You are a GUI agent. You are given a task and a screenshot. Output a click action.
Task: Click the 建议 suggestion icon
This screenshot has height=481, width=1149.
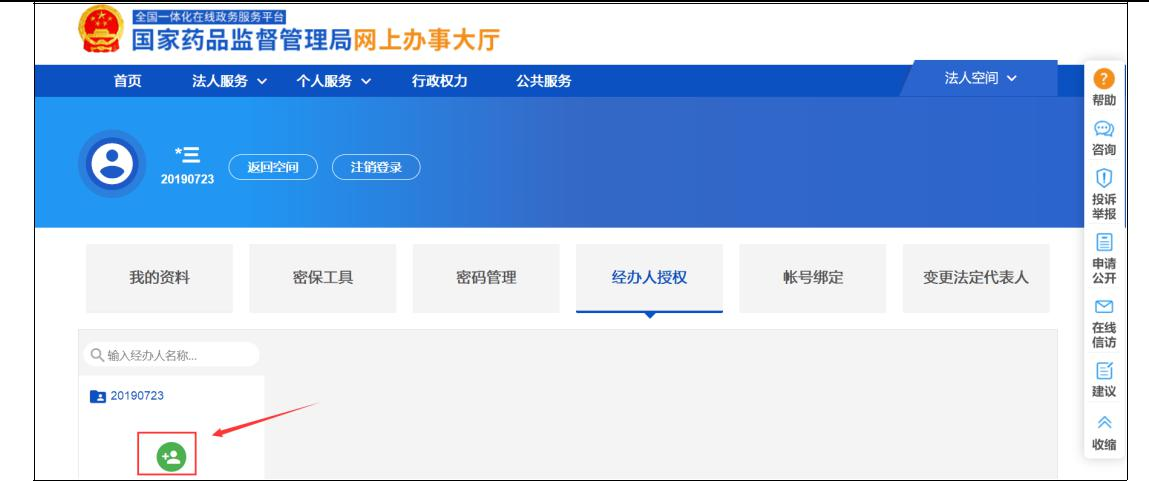click(1104, 372)
